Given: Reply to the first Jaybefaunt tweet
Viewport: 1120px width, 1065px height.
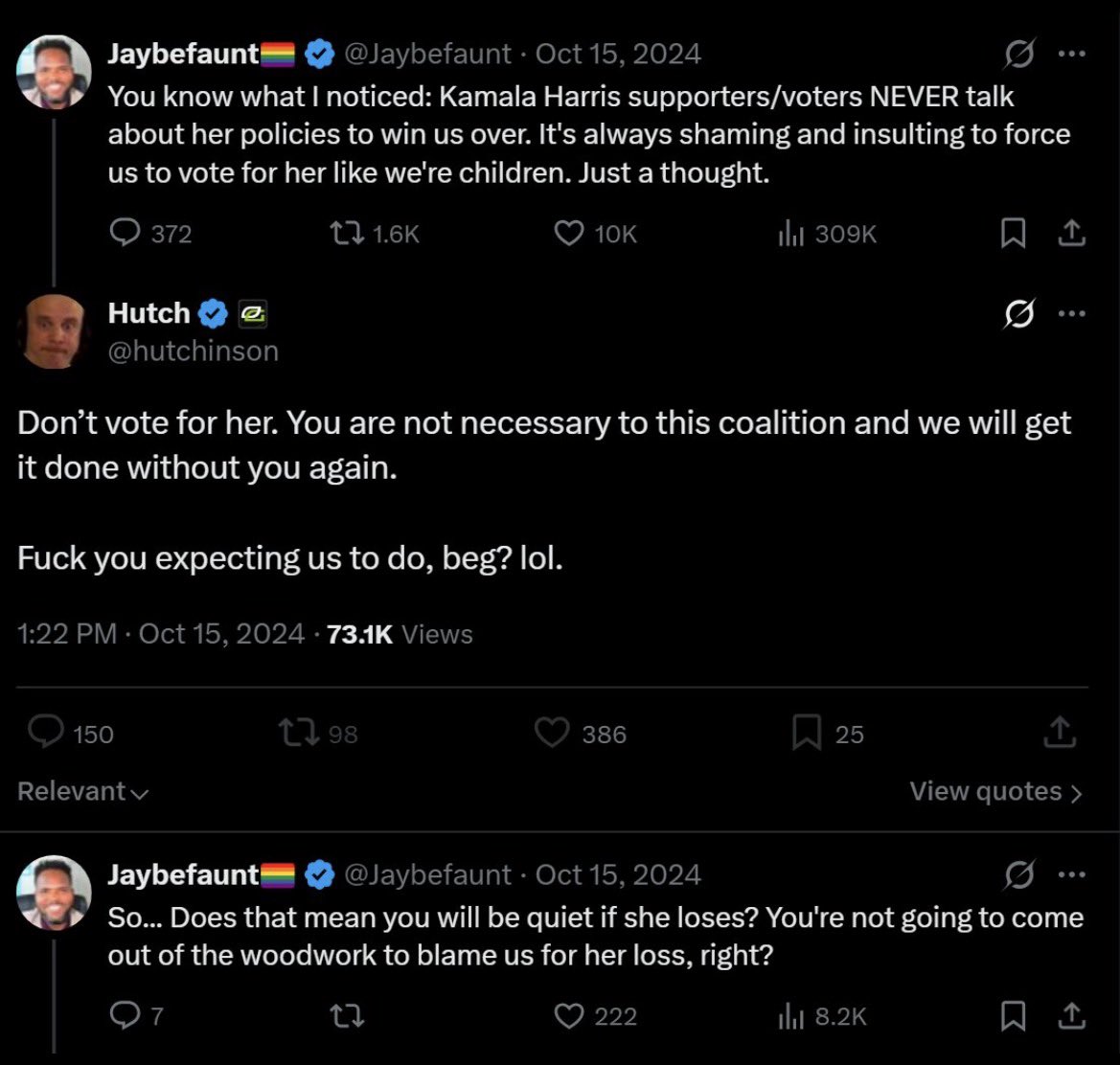Looking at the screenshot, I should click(x=125, y=234).
